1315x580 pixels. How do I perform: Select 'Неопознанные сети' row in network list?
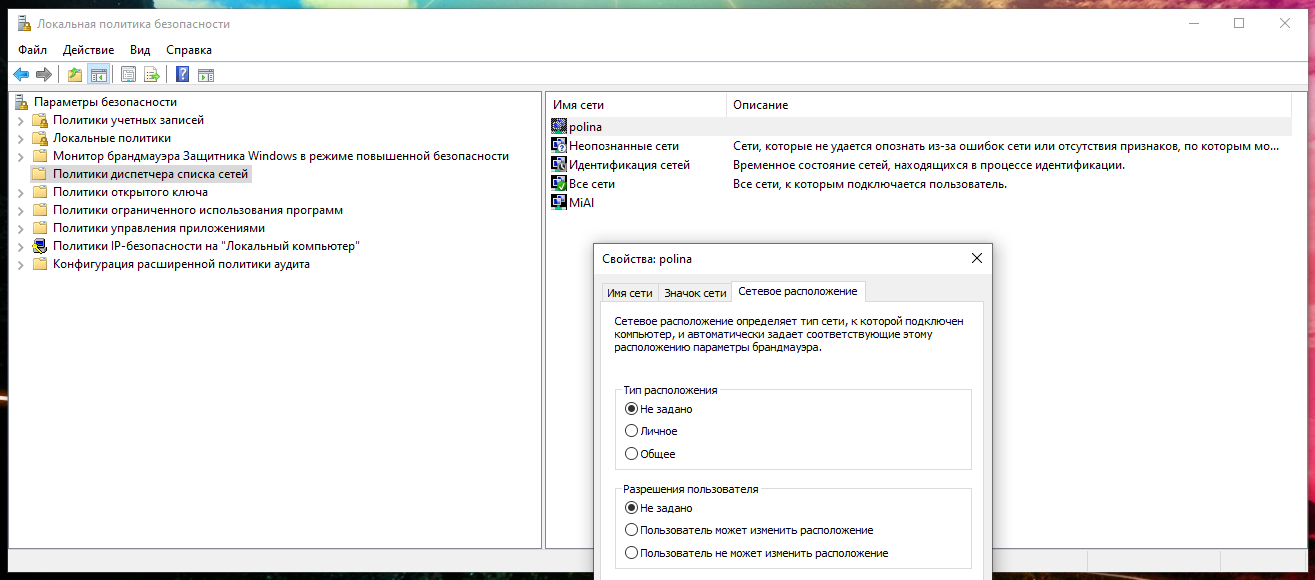pos(623,146)
